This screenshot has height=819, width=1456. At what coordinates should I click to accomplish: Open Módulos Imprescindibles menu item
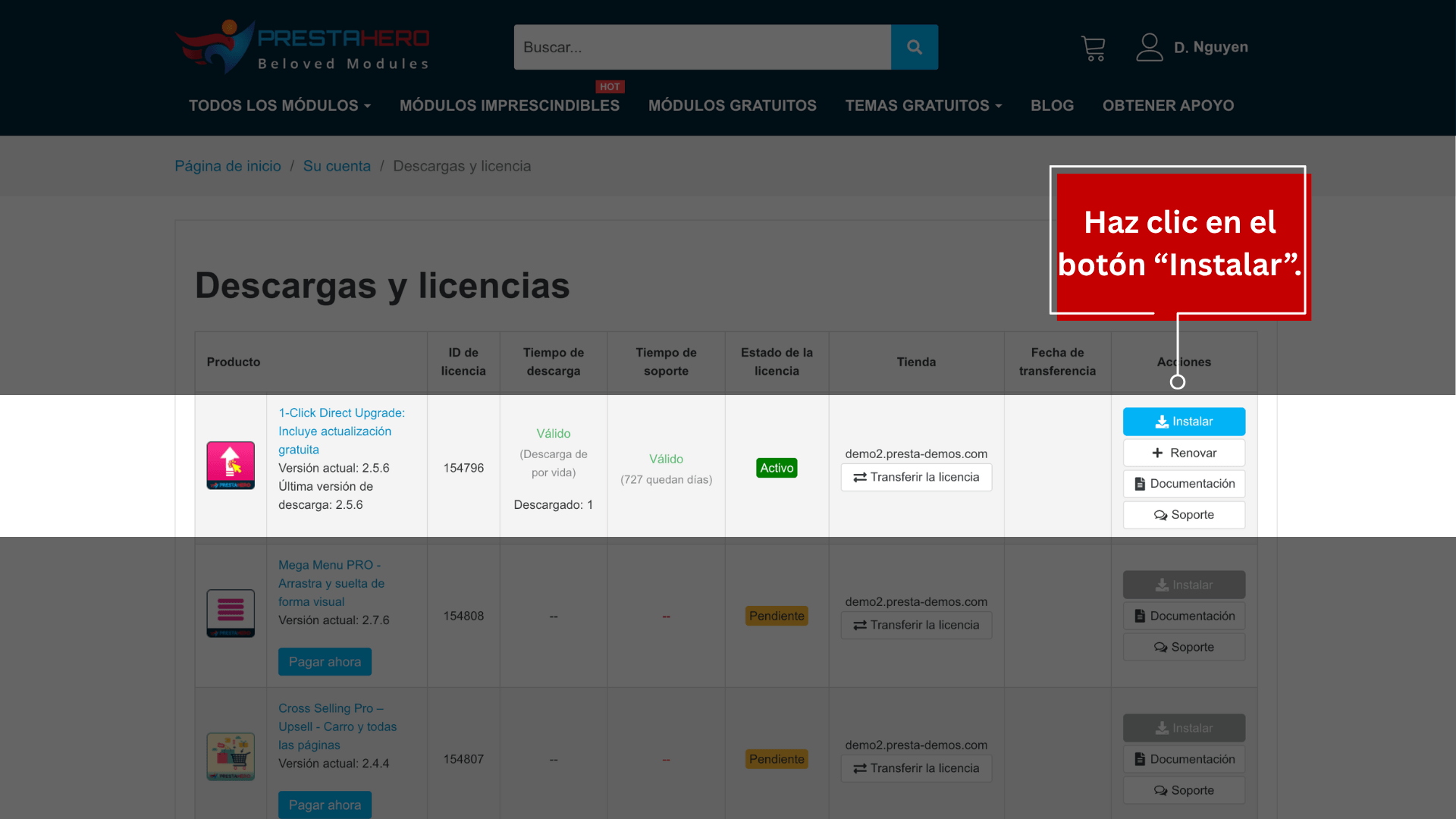click(x=509, y=105)
